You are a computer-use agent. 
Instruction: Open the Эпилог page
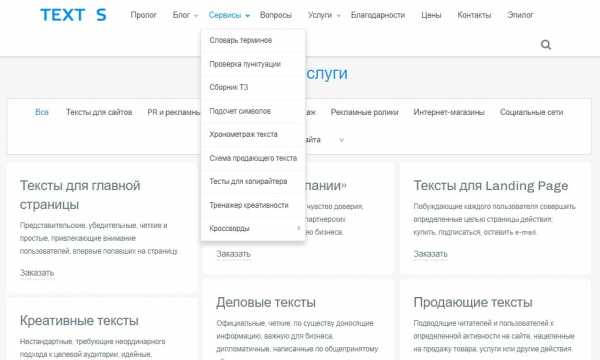520,15
